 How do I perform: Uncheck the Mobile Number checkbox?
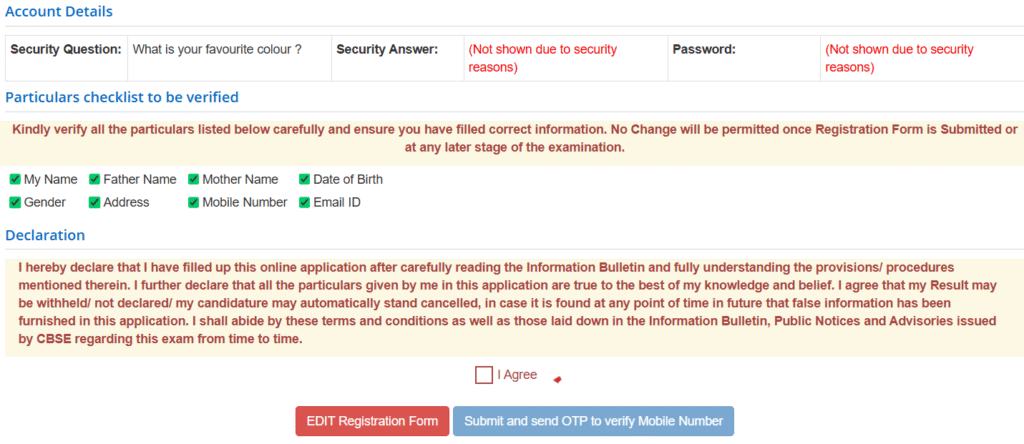(194, 202)
